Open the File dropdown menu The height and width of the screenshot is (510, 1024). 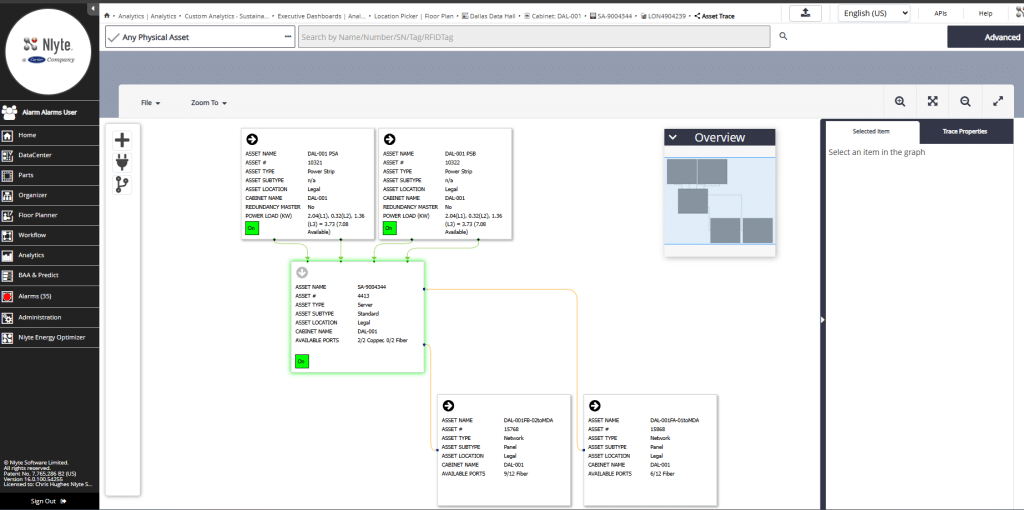150,103
